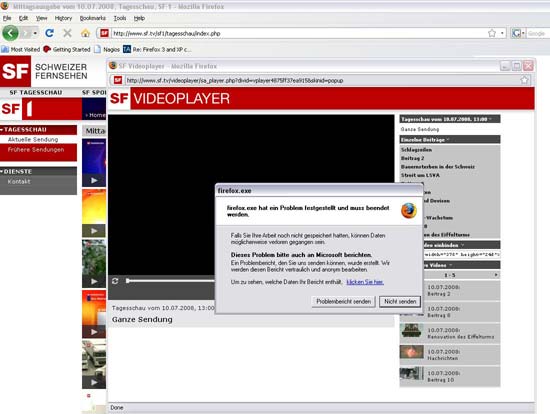Open the Renovation des Eiffelturms video item
This screenshot has width=550, height=414.
[450, 333]
